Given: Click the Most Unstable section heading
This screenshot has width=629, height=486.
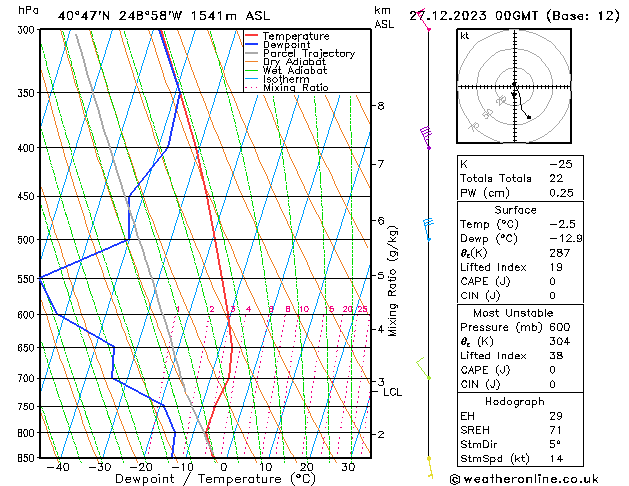Looking at the screenshot, I should 513,313.
